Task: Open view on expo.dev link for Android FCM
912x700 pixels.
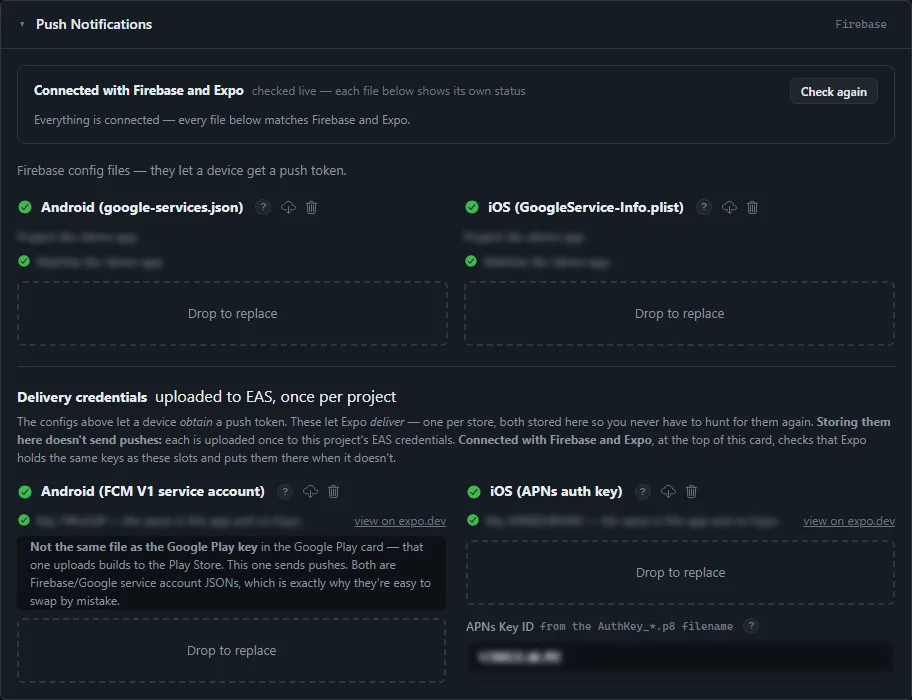Action: pyautogui.click(x=400, y=521)
